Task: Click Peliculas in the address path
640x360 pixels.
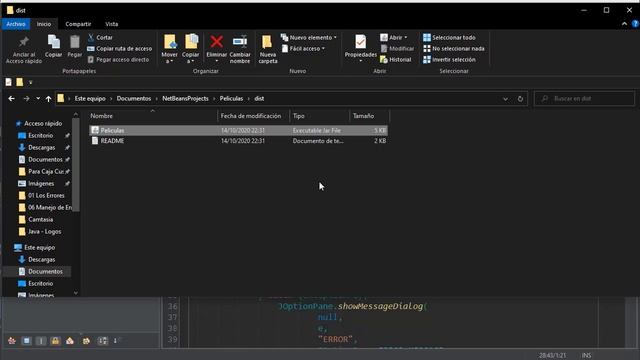Action: pos(231,98)
